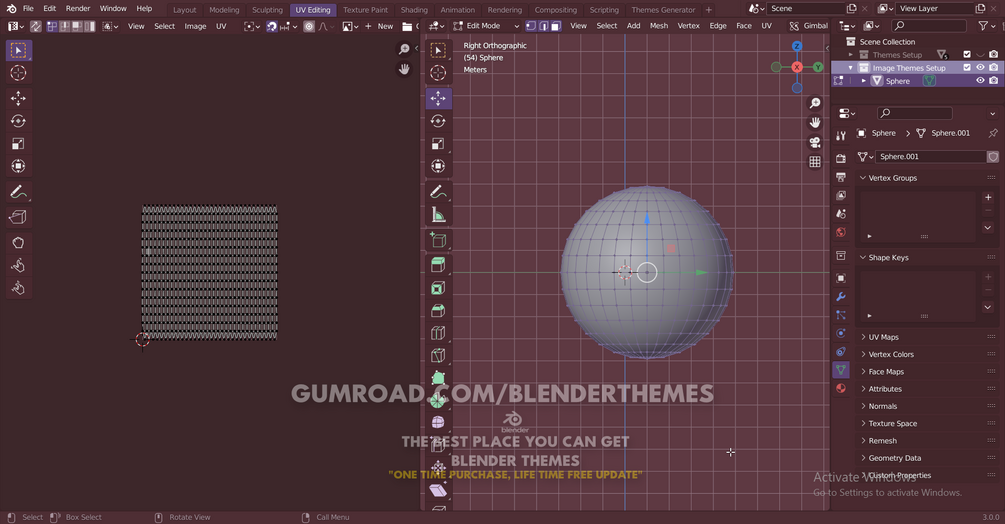Image resolution: width=1005 pixels, height=524 pixels.
Task: Select the UV editor Move tool
Action: pos(18,98)
